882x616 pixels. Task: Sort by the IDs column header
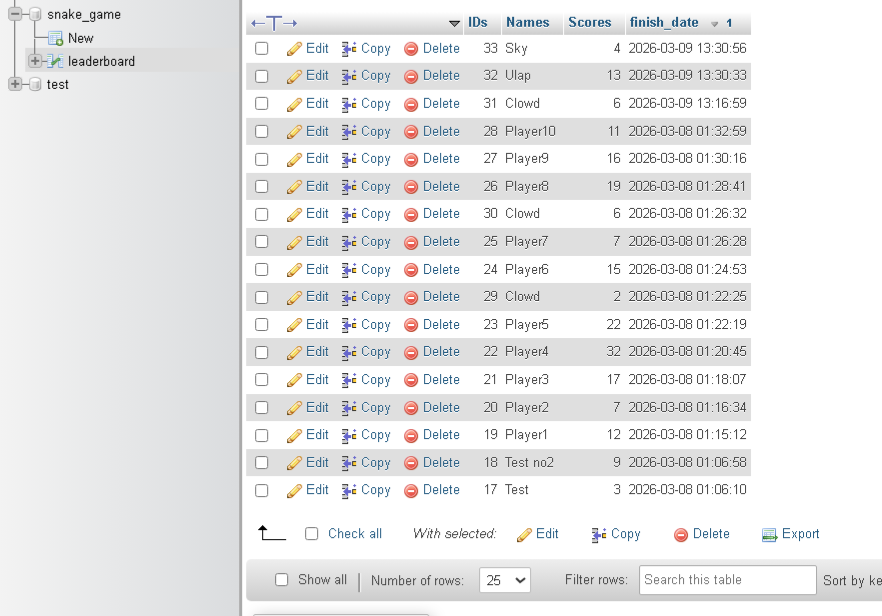pyautogui.click(x=478, y=23)
